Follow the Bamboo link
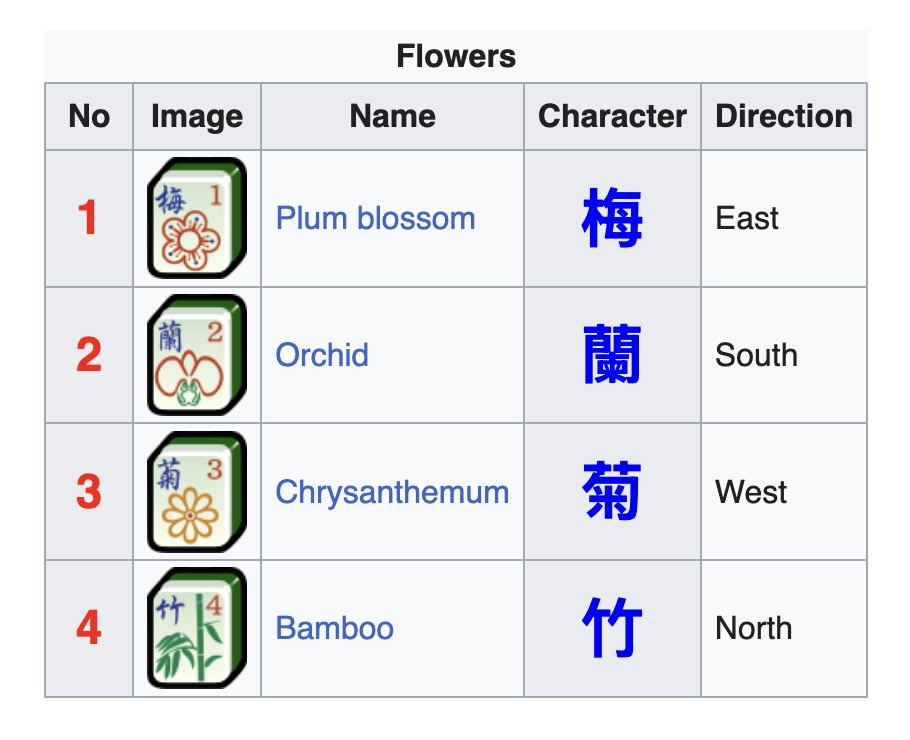The width and height of the screenshot is (910, 740). click(x=334, y=628)
